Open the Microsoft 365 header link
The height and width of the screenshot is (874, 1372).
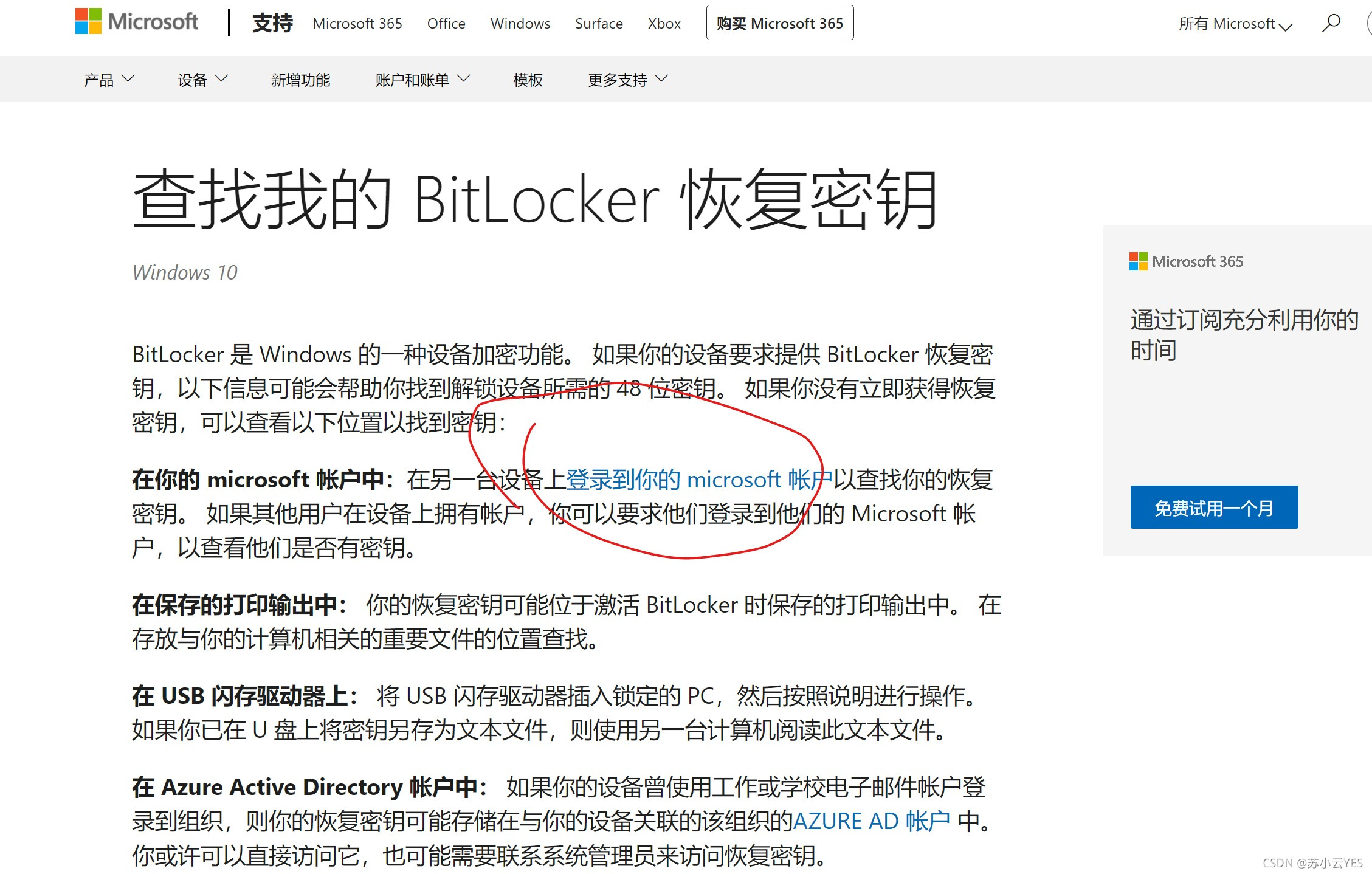(x=357, y=24)
